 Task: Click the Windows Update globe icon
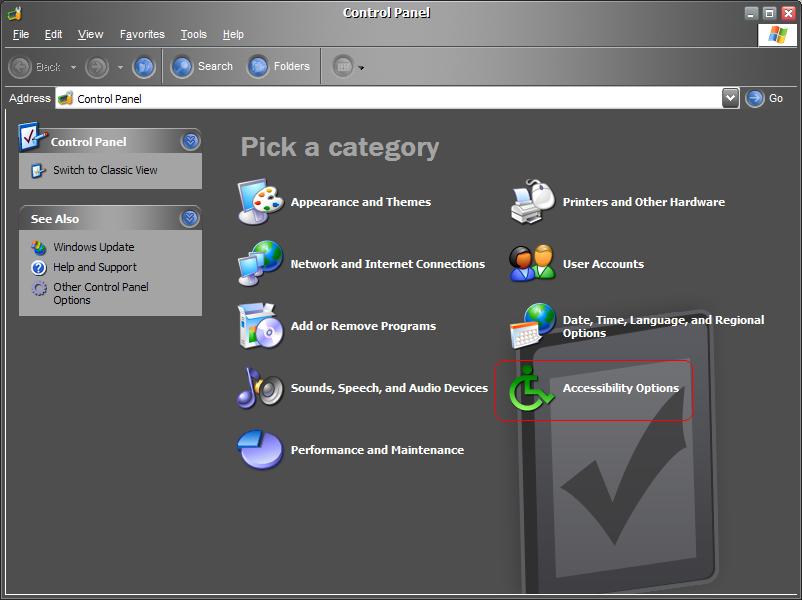[39, 248]
